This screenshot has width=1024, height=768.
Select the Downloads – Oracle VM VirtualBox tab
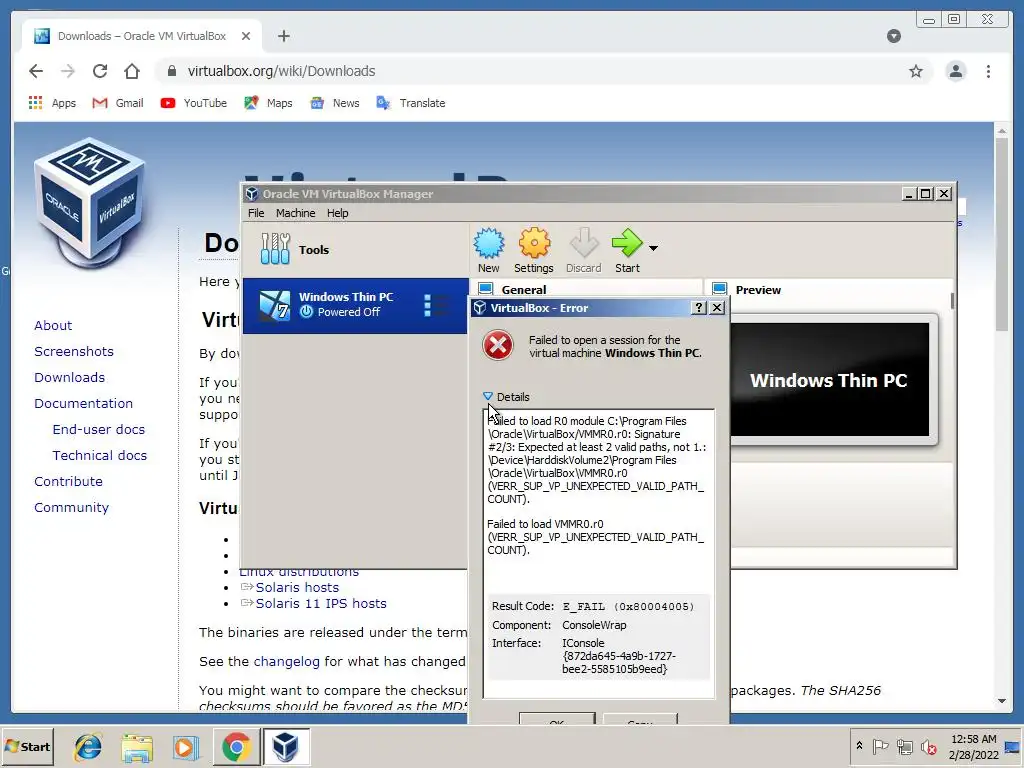pos(142,36)
